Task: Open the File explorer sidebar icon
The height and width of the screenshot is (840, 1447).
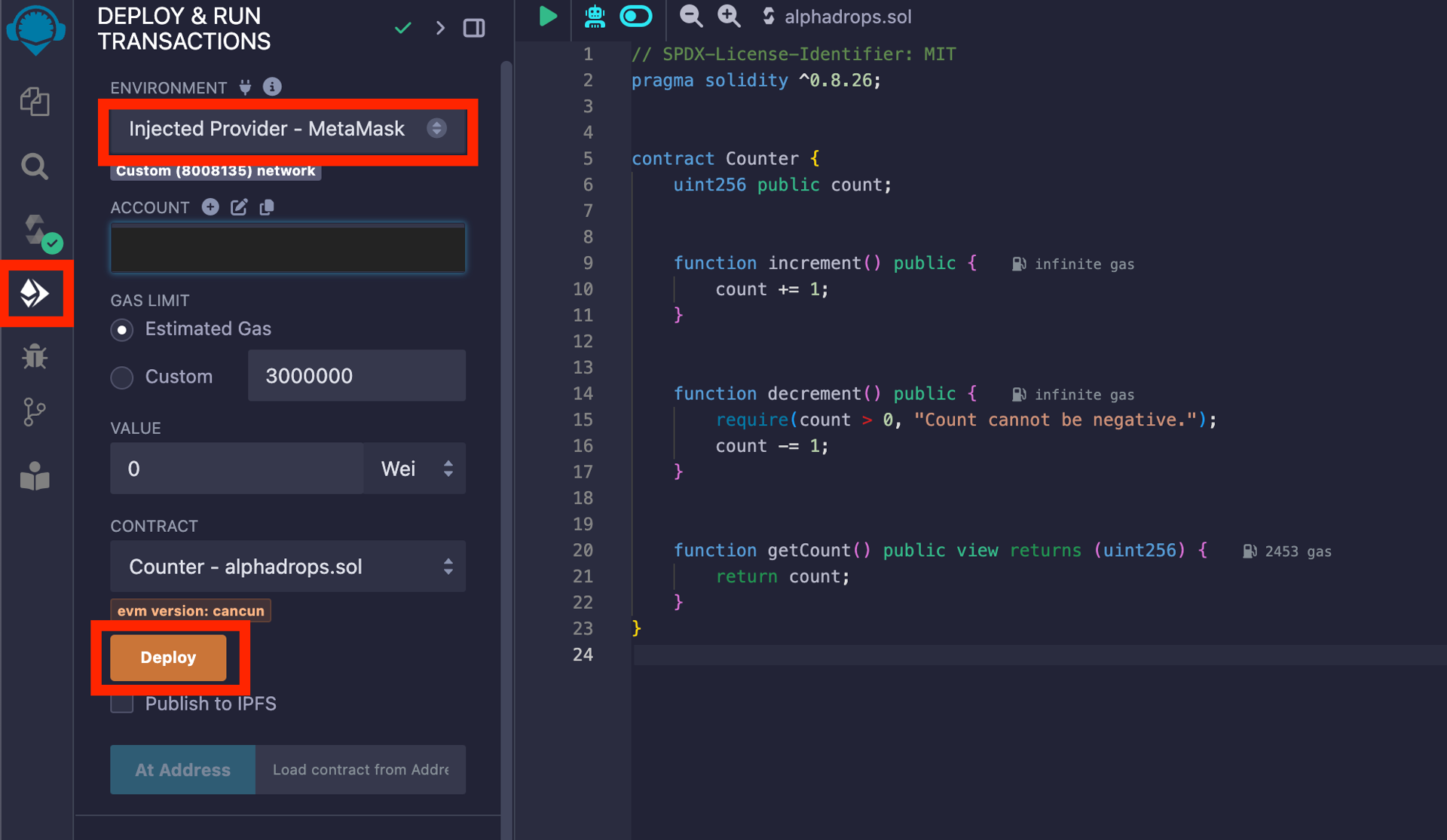Action: coord(35,101)
